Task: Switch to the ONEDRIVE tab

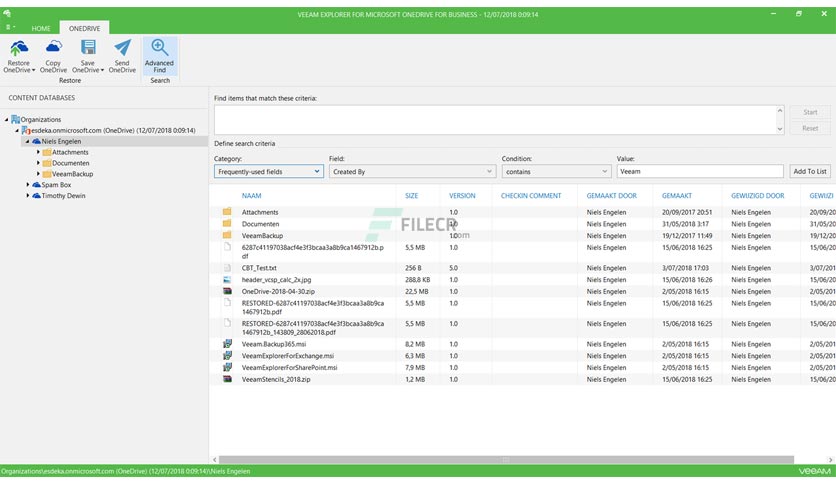Action: tap(84, 28)
